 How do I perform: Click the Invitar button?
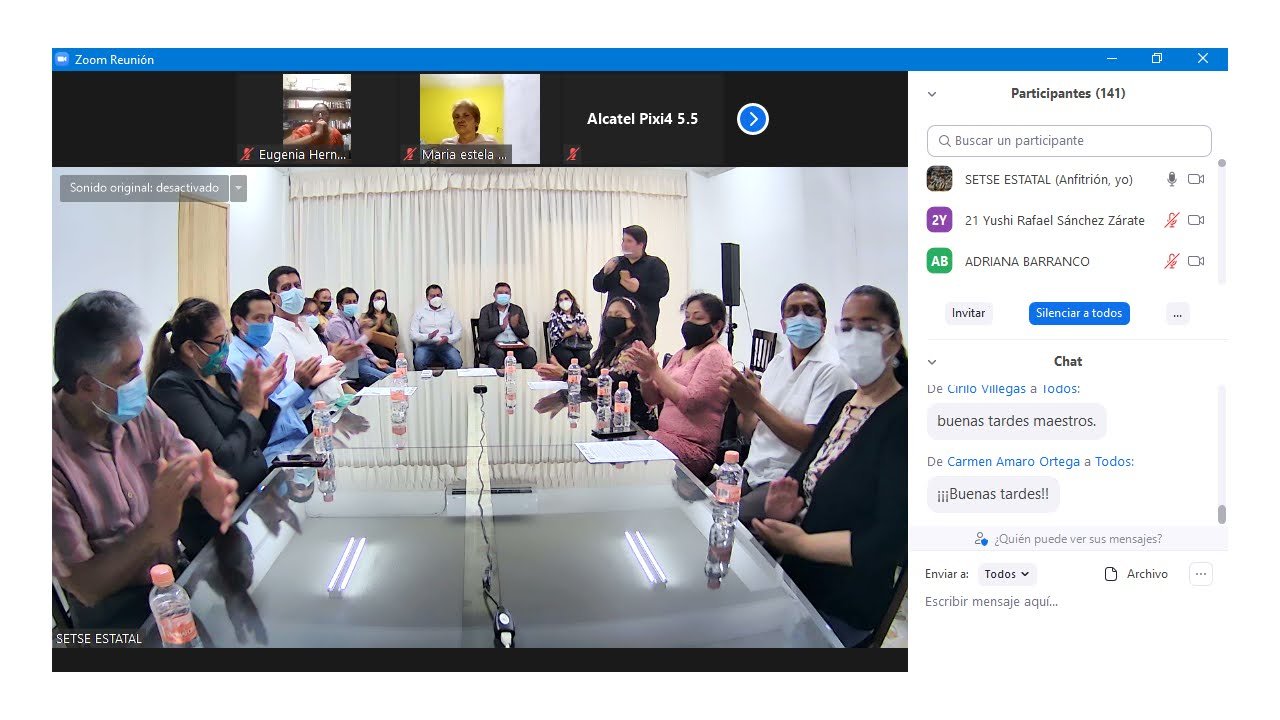point(968,313)
